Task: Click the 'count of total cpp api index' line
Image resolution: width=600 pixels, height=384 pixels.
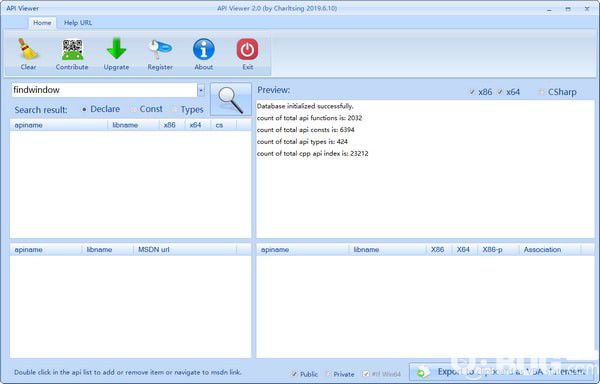Action: click(312, 153)
